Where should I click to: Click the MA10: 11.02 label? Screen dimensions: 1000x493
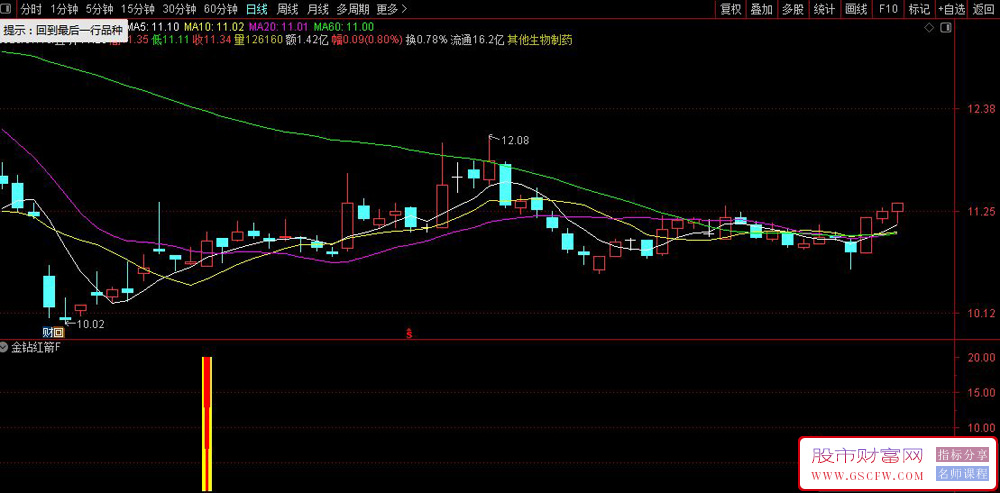pyautogui.click(x=214, y=27)
